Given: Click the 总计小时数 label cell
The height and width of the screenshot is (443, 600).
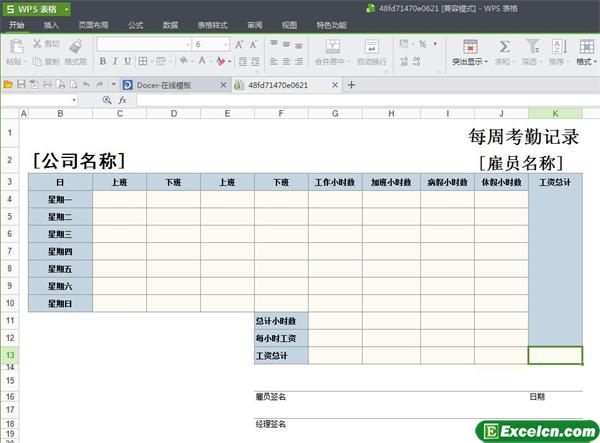Looking at the screenshot, I should pos(281,321).
